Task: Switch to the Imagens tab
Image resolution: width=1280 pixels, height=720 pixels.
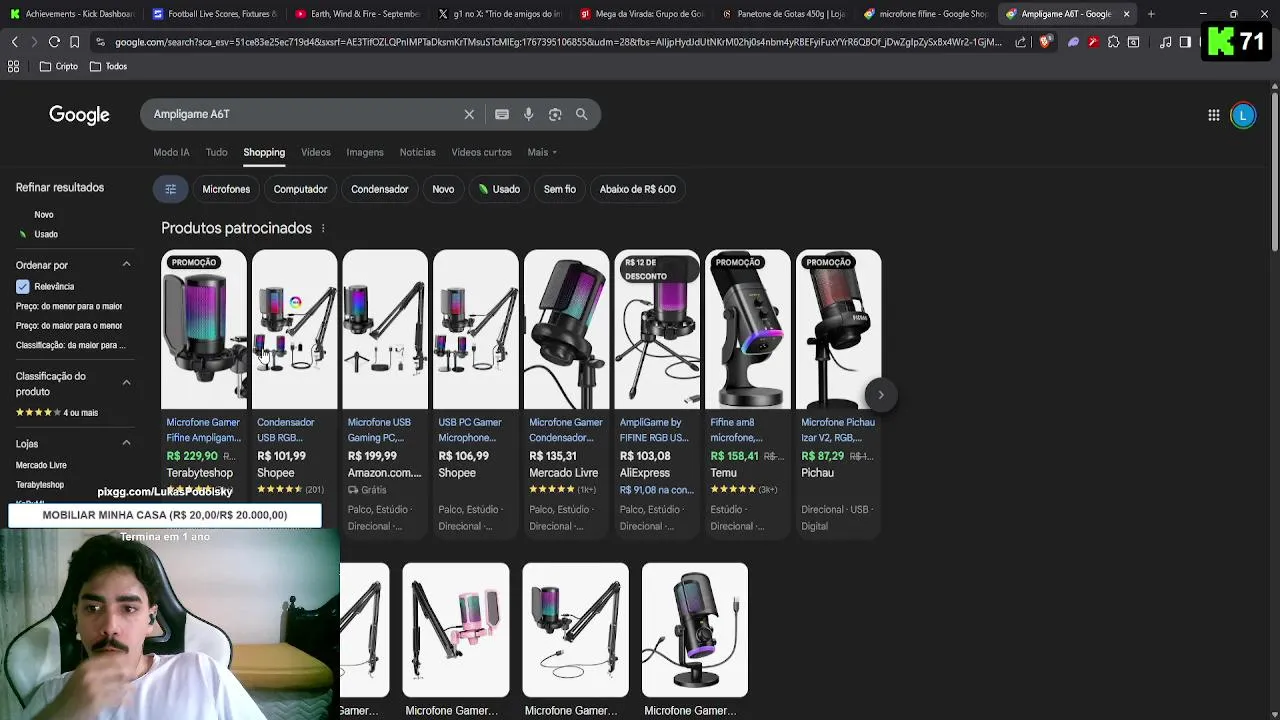Action: 365,152
